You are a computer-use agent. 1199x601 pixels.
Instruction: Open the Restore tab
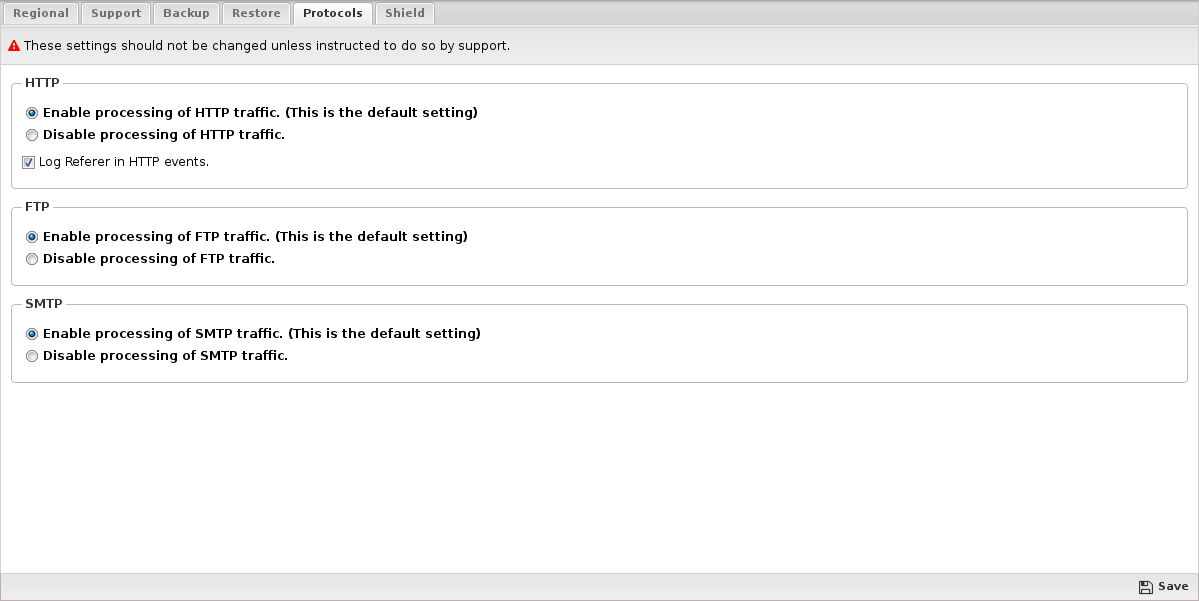point(256,13)
